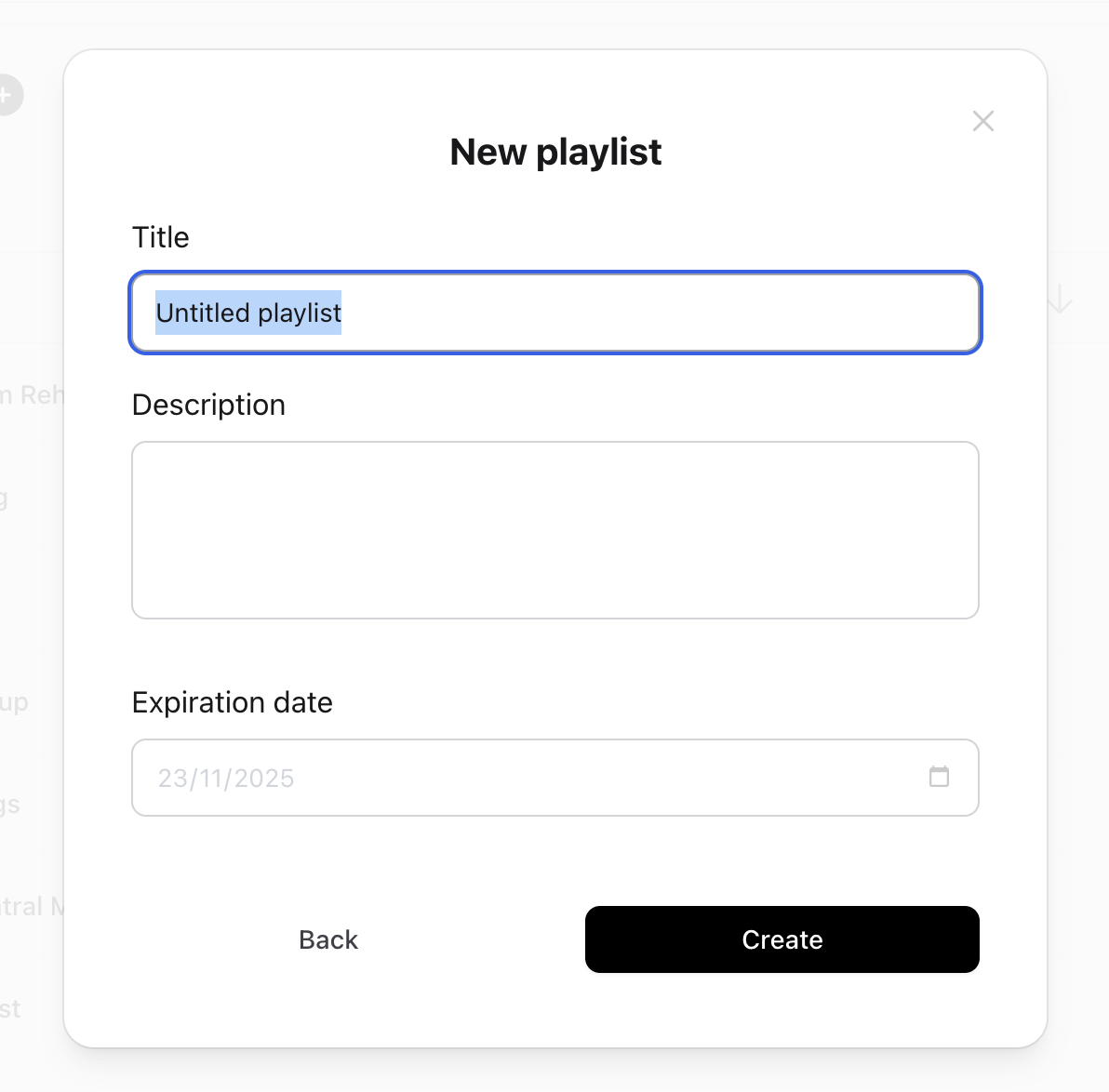1109x1092 pixels.
Task: Click the empty Description box
Action: (555, 530)
